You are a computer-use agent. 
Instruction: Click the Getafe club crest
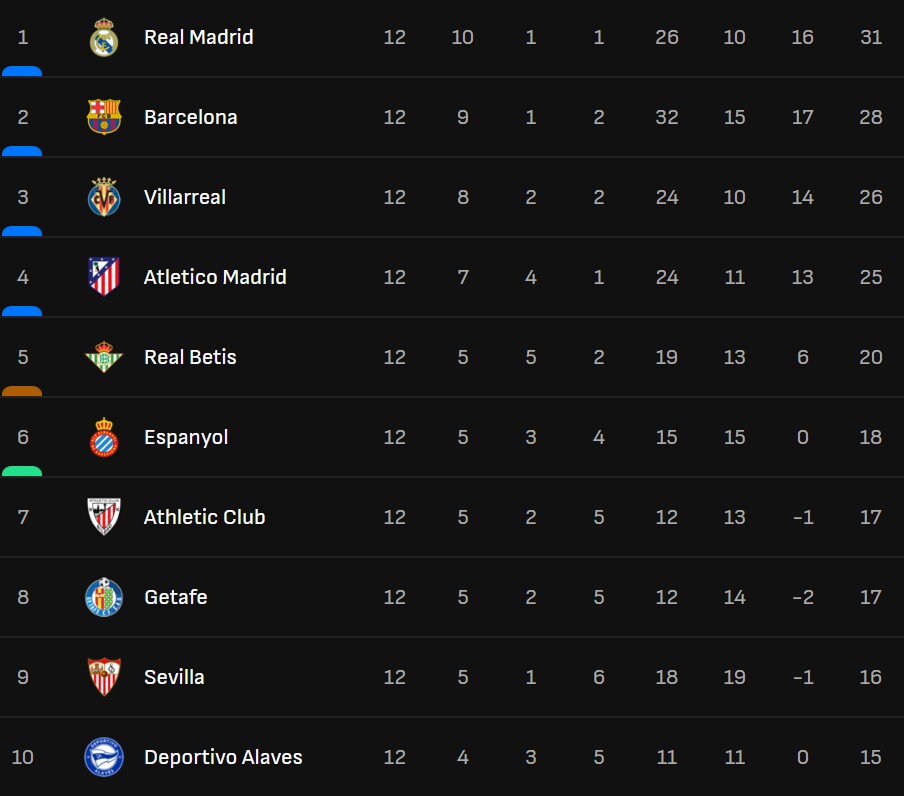(104, 597)
